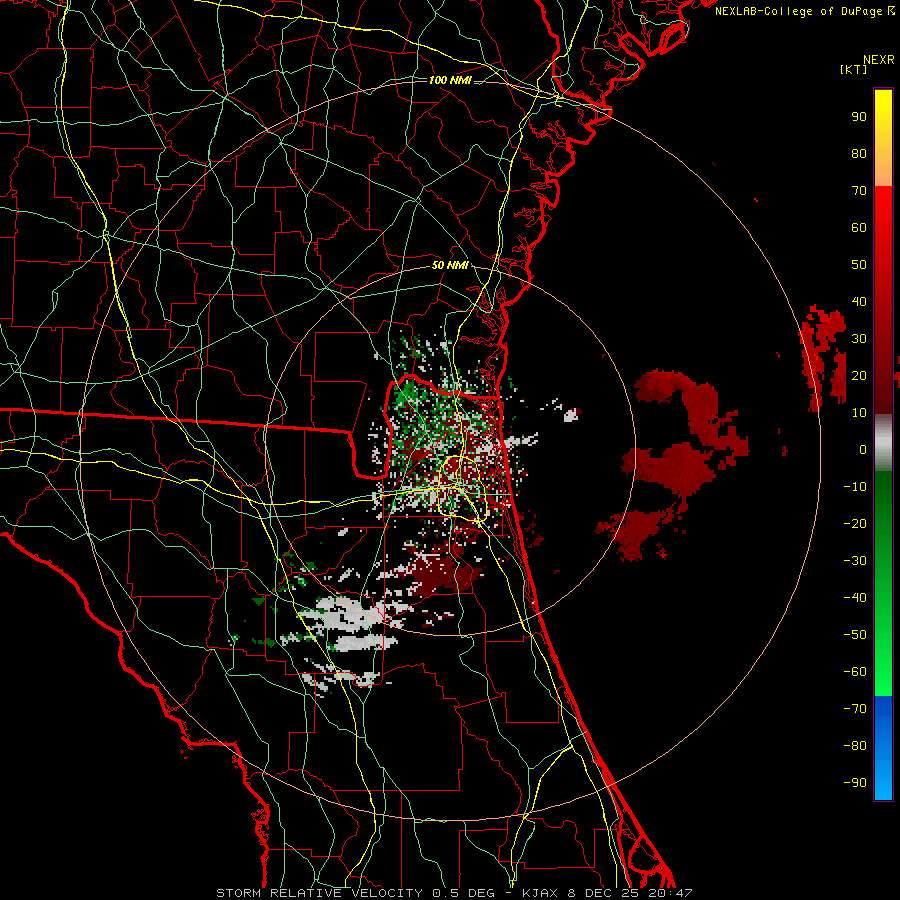The height and width of the screenshot is (900, 900).
Task: Click the -20 value on the velocity scale
Action: point(855,523)
